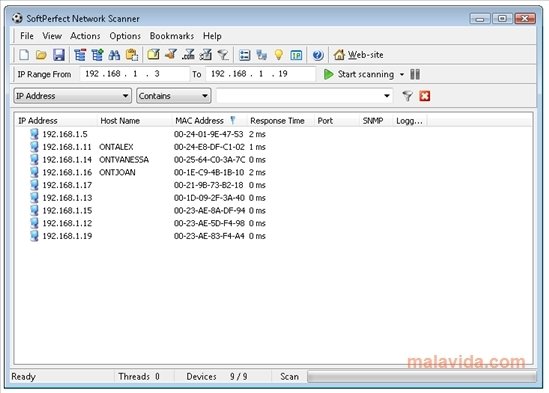Open help with the blue question mark icon
The image size is (549, 393).
coord(318,55)
